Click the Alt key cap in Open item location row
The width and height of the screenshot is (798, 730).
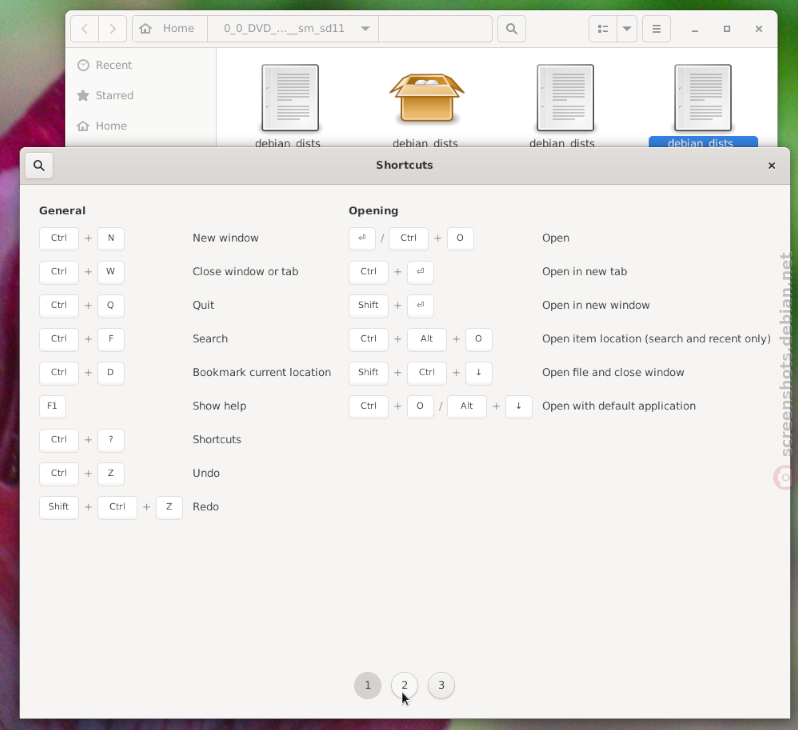(427, 339)
